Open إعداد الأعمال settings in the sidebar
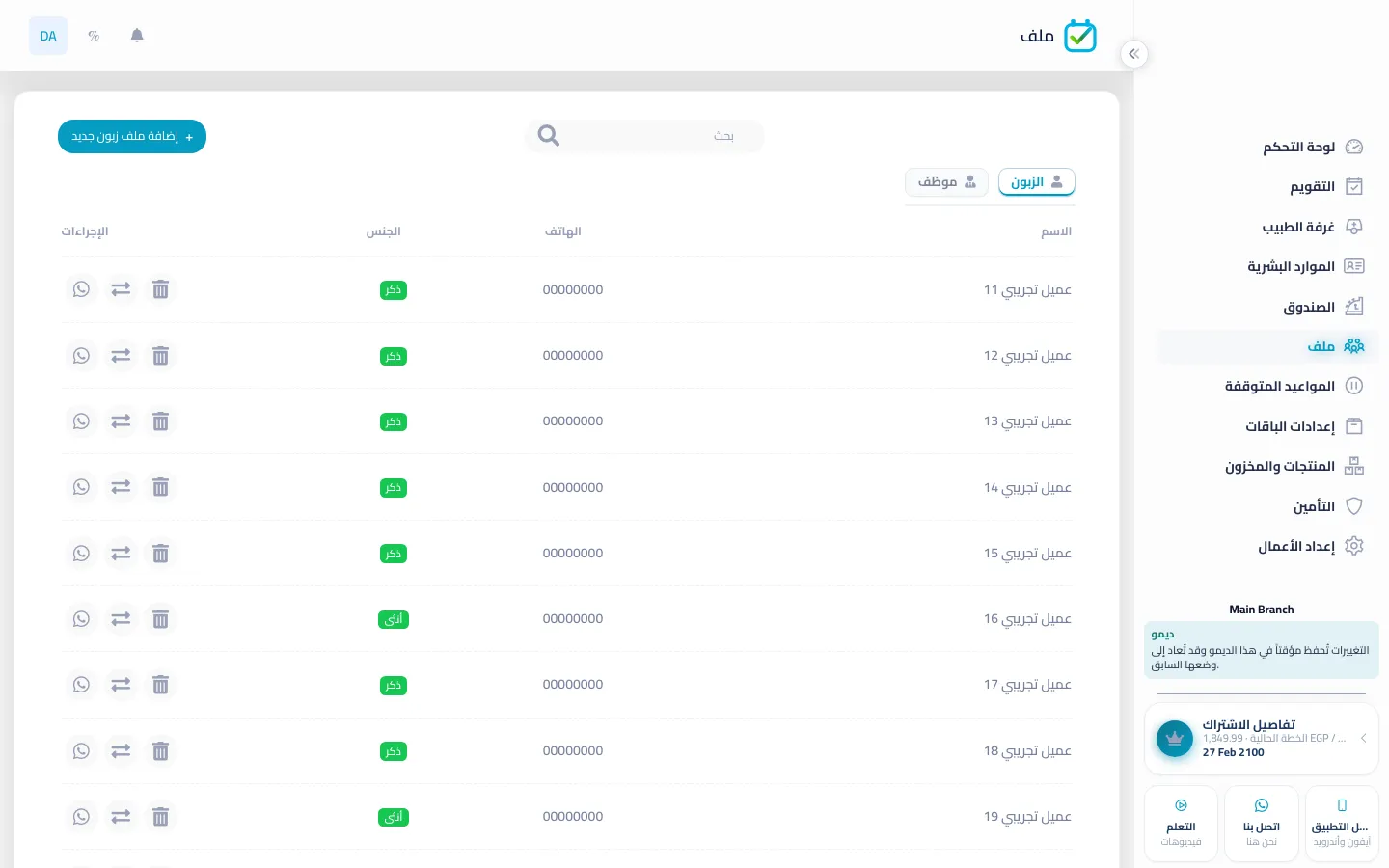Image resolution: width=1389 pixels, height=868 pixels. [x=1268, y=546]
